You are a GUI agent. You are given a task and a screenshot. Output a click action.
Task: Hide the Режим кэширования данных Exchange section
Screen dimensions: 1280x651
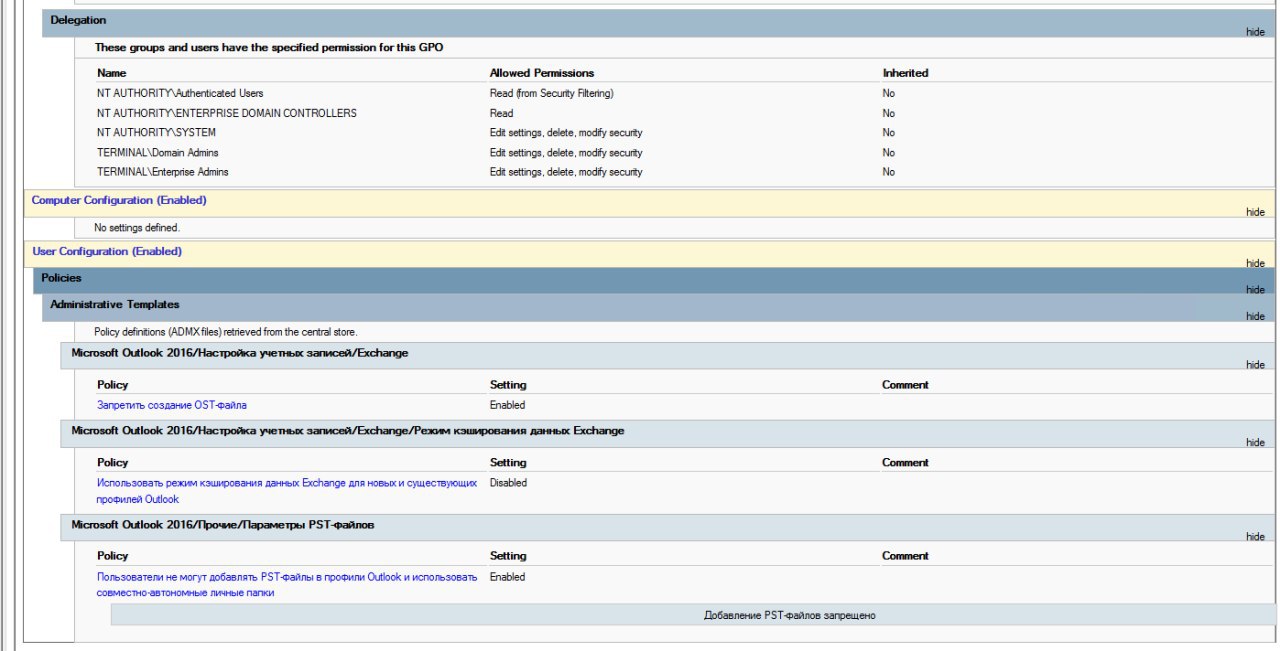tap(1255, 442)
